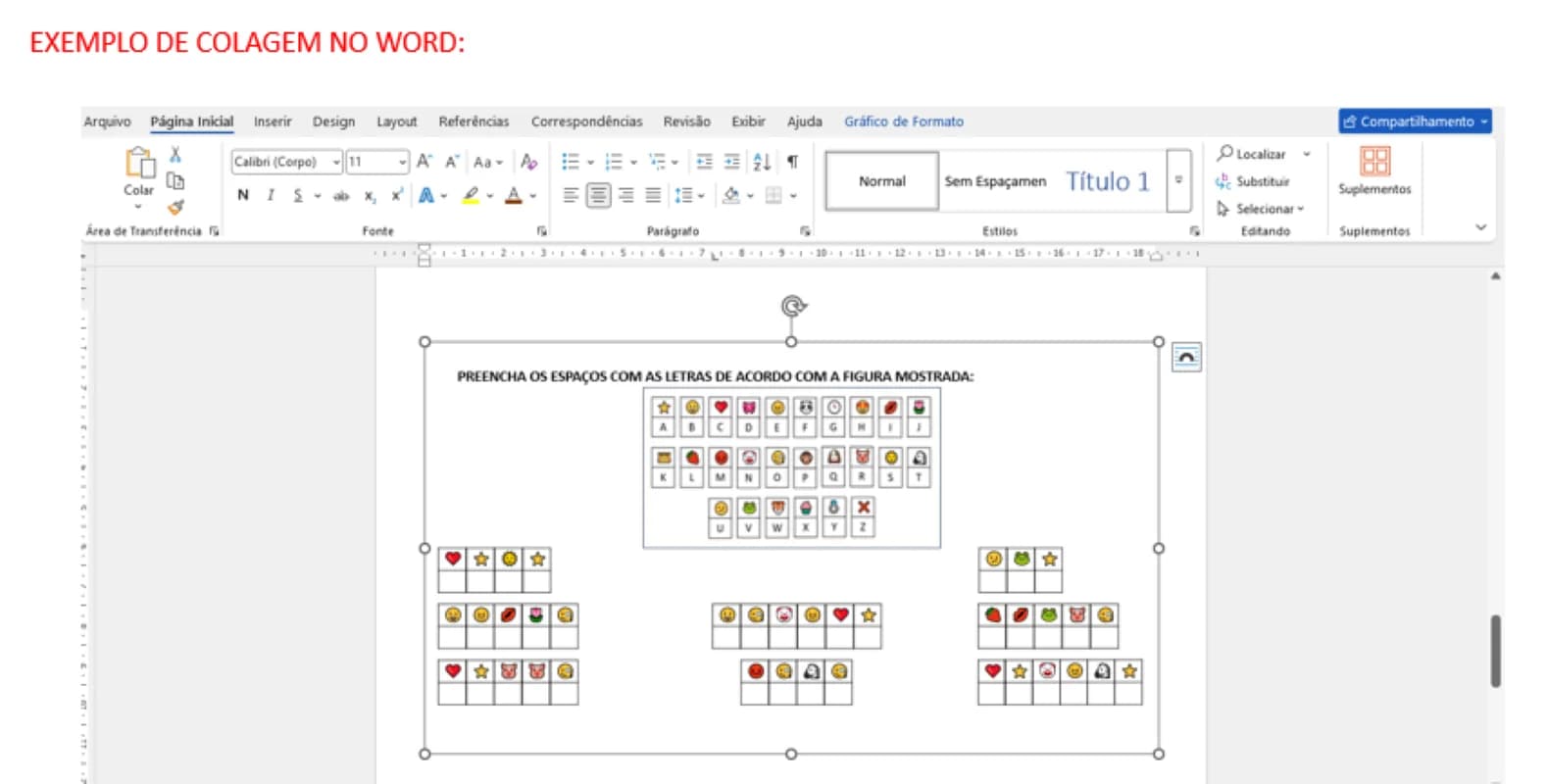1547x784 pixels.
Task: Select the Format Painter brush icon
Action: (175, 207)
